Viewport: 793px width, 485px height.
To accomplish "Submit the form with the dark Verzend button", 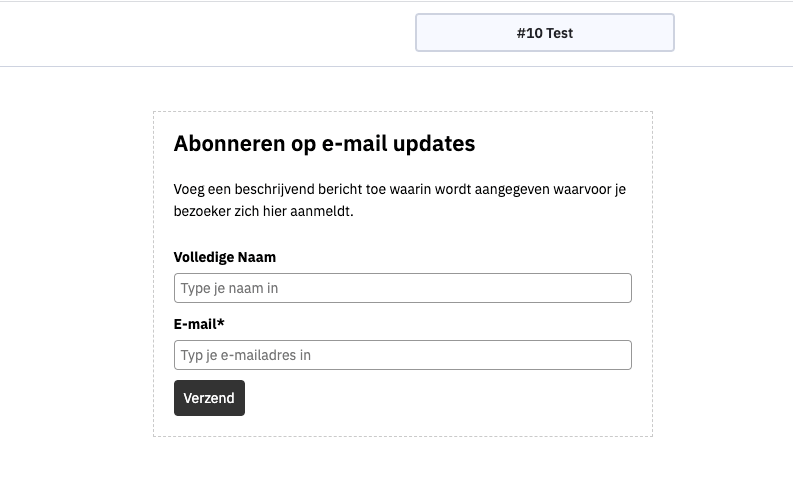I will tap(209, 398).
